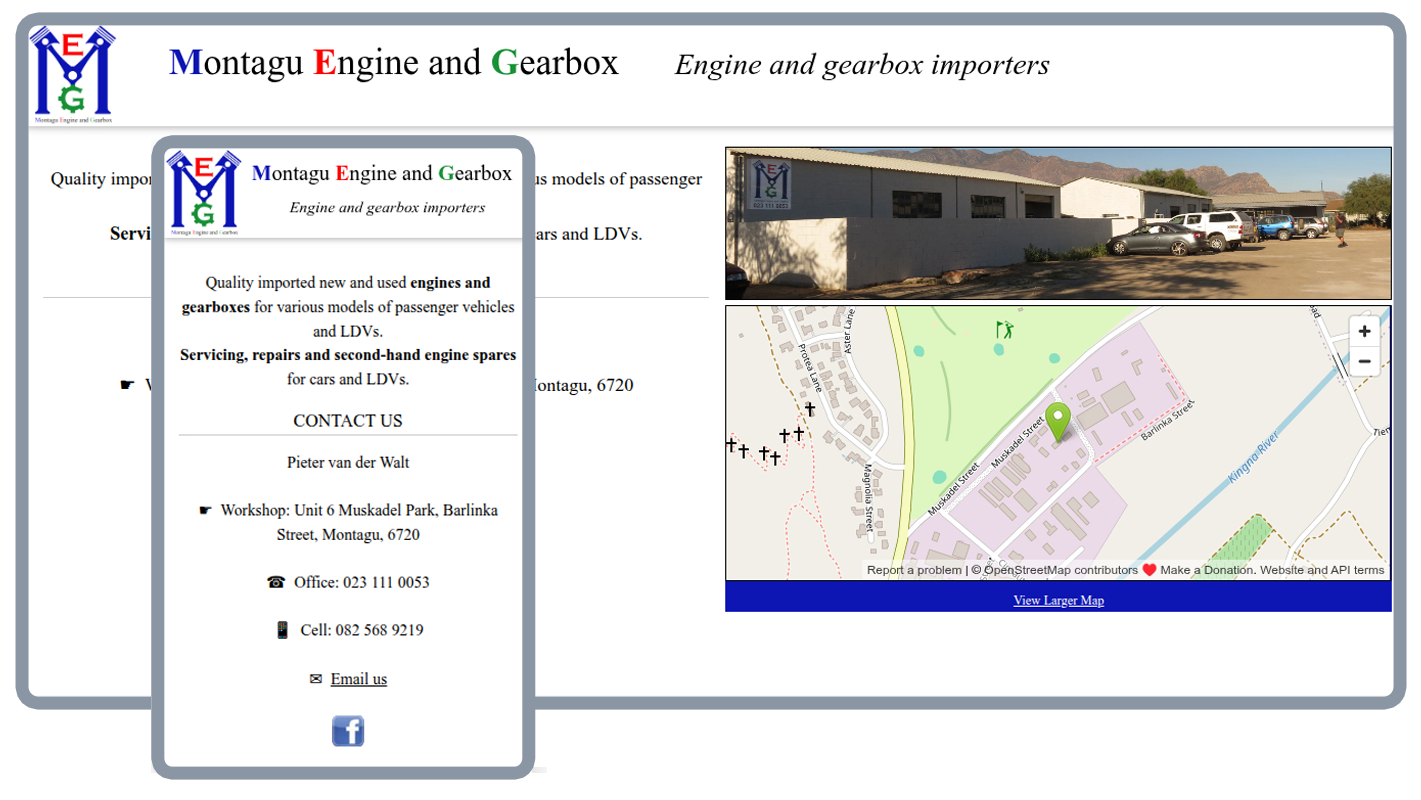Click the name Pieter van der Walt
This screenshot has height=800, width=1421.
pos(348,463)
